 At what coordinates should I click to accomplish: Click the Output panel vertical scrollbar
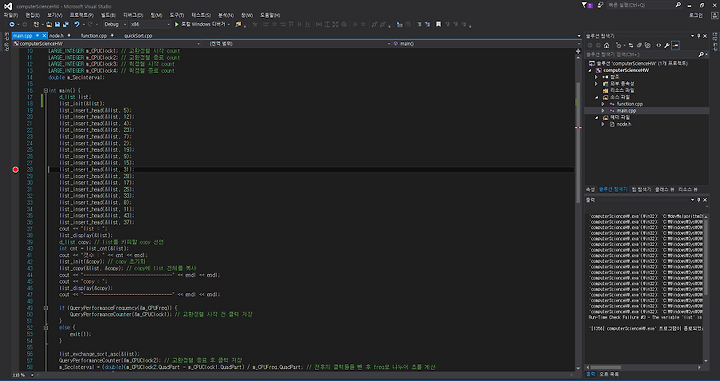pos(707,288)
